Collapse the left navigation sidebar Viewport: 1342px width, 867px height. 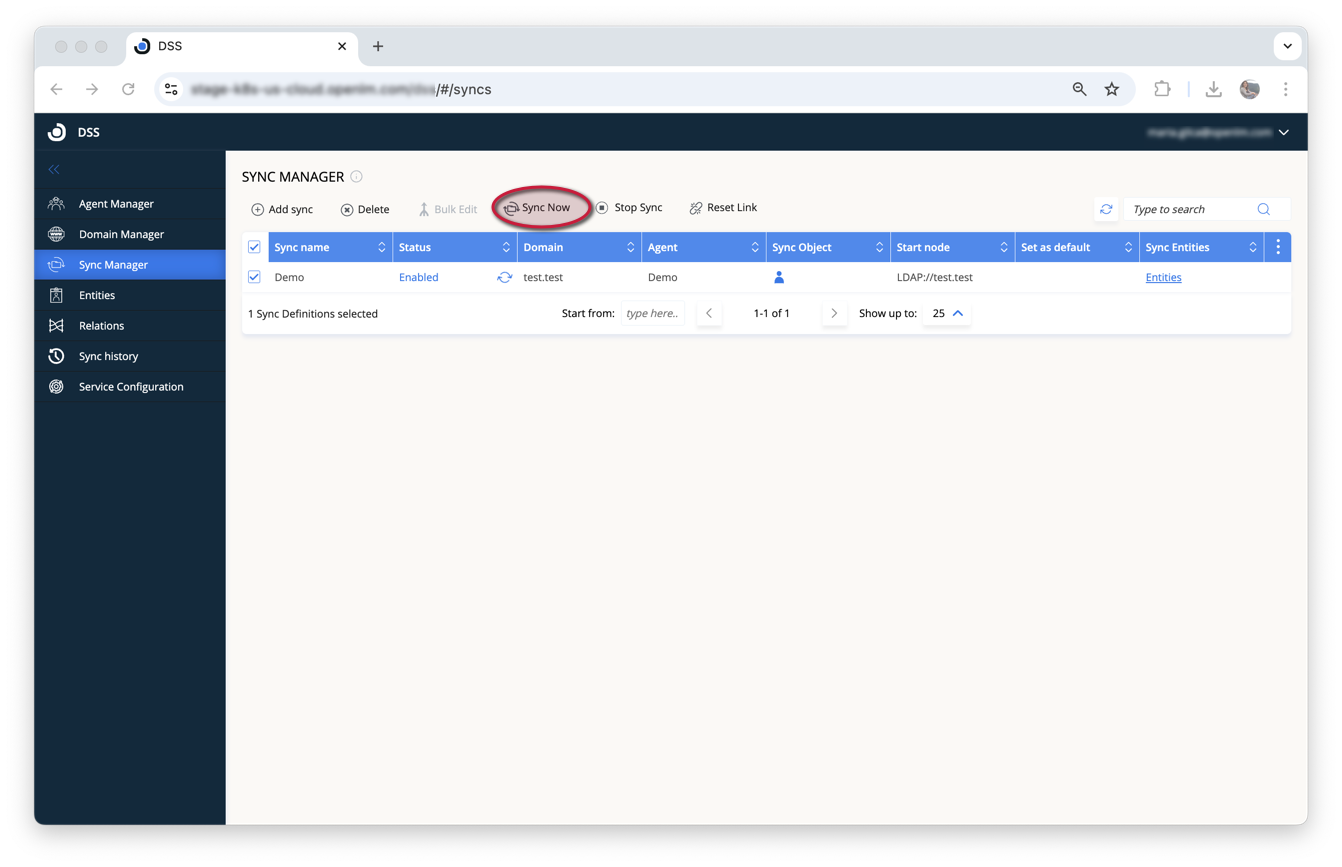click(54, 170)
